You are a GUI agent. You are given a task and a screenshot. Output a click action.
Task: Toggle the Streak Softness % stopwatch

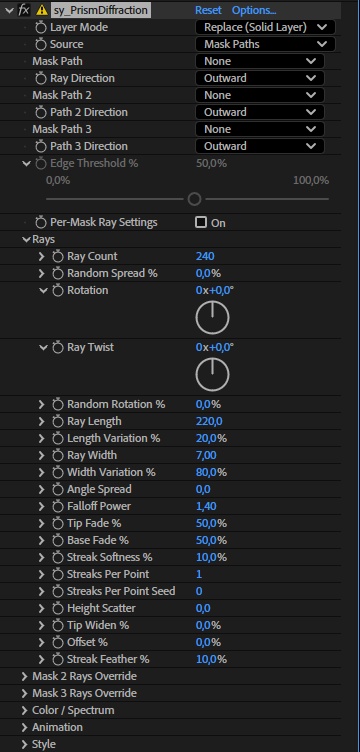pyautogui.click(x=58, y=558)
